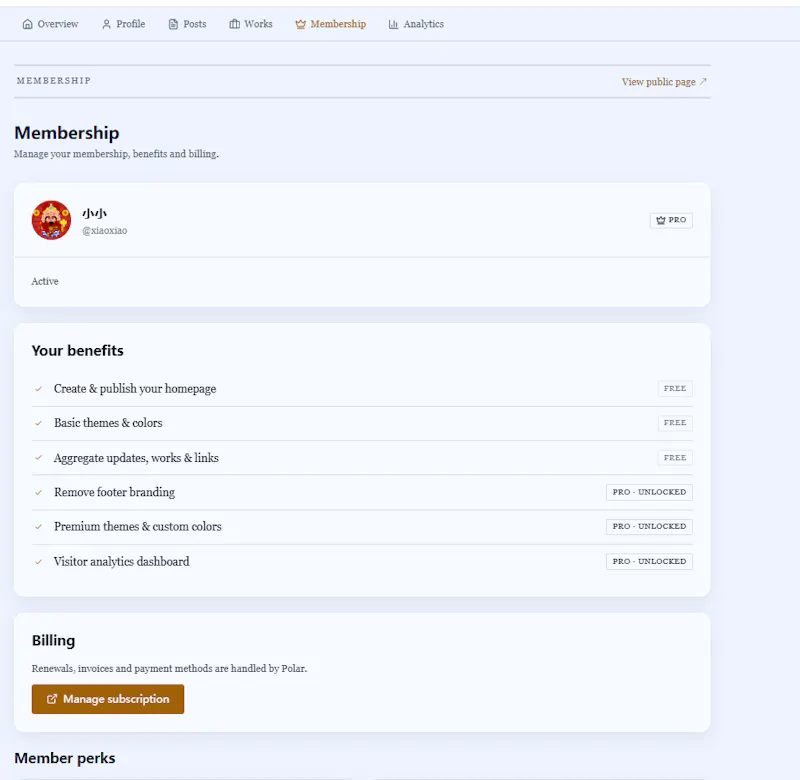Viewport: 800px width, 780px height.
Task: Click the display name 小小
Action: click(94, 213)
